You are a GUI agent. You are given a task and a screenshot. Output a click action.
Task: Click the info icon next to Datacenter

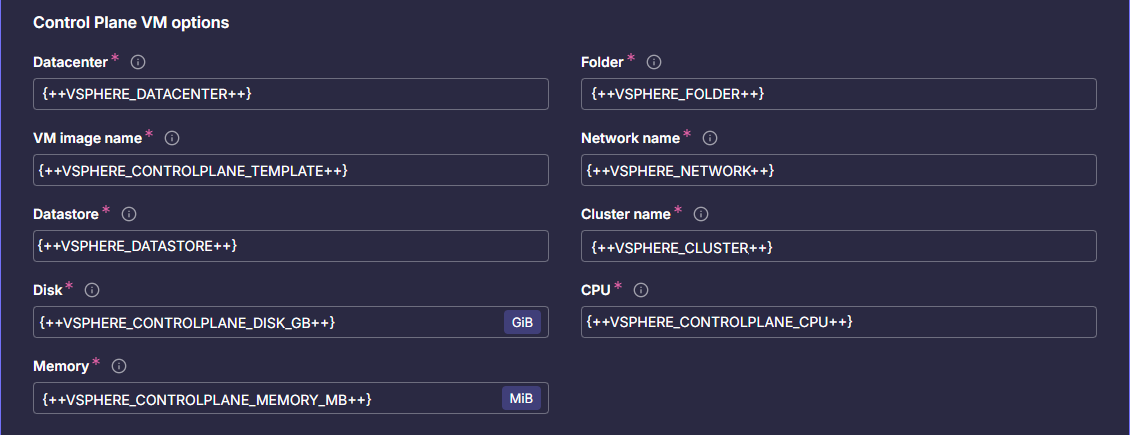[138, 62]
